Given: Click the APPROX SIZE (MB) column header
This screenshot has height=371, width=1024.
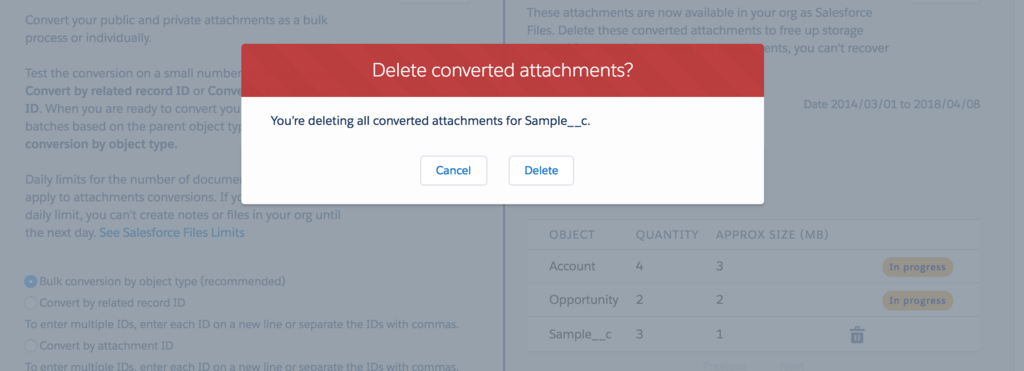Looking at the screenshot, I should coord(772,234).
